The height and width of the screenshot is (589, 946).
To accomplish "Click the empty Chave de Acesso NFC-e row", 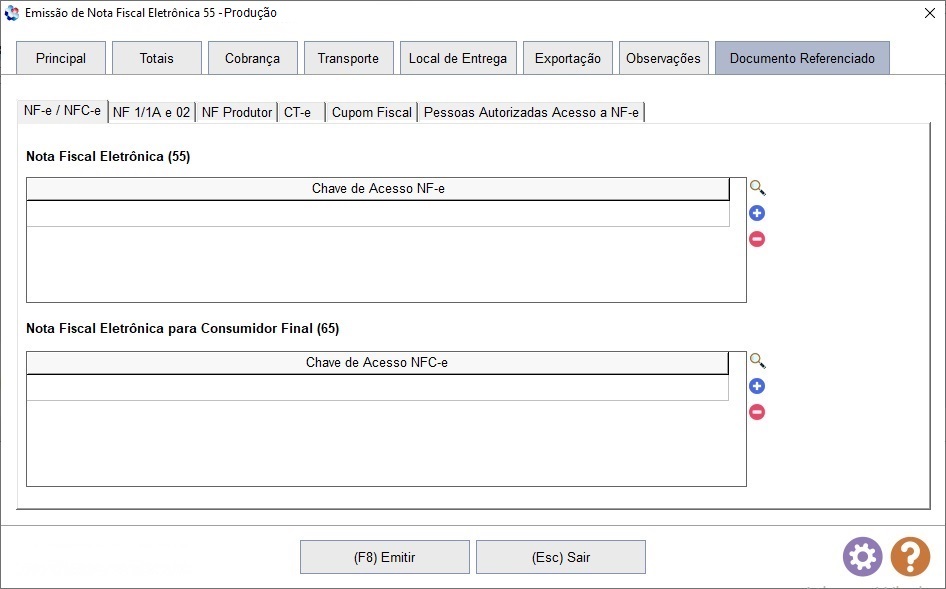I will tap(378, 387).
